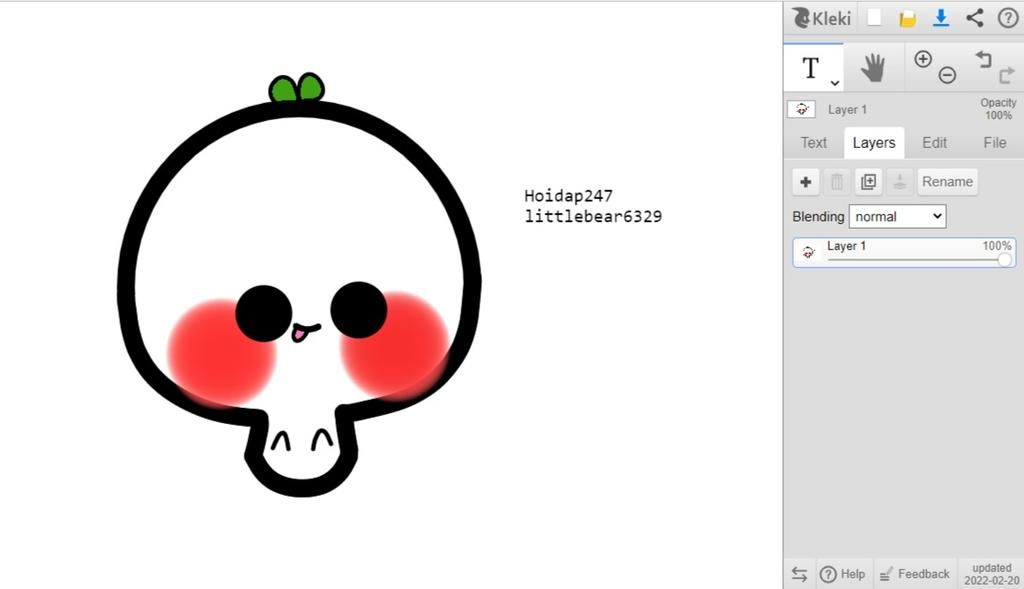1024x589 pixels.
Task: Add a new layer
Action: pos(806,182)
